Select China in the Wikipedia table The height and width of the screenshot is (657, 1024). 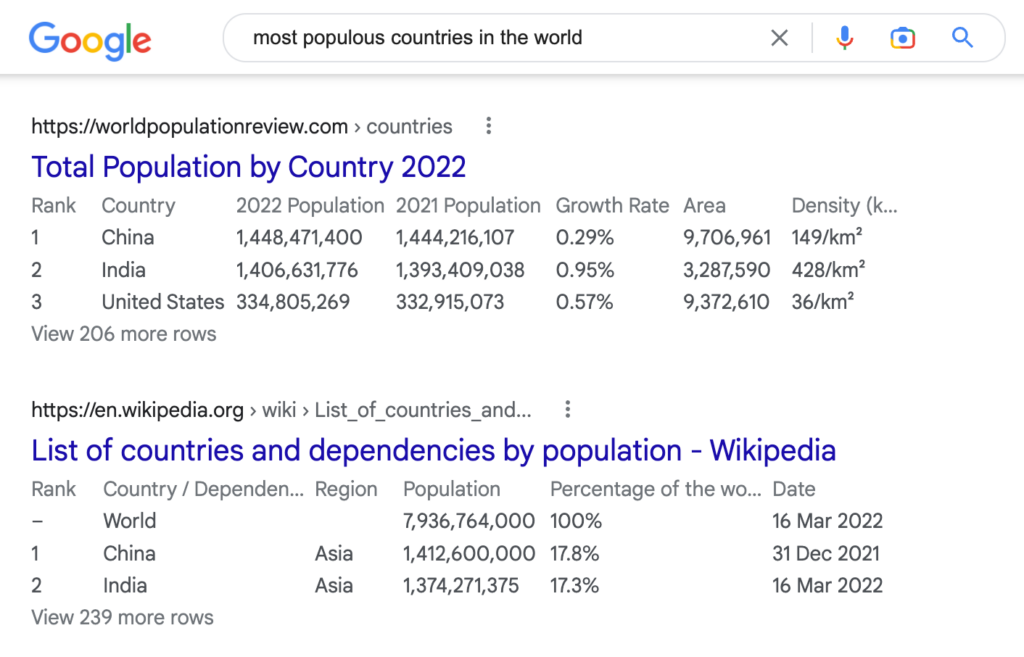(129, 553)
